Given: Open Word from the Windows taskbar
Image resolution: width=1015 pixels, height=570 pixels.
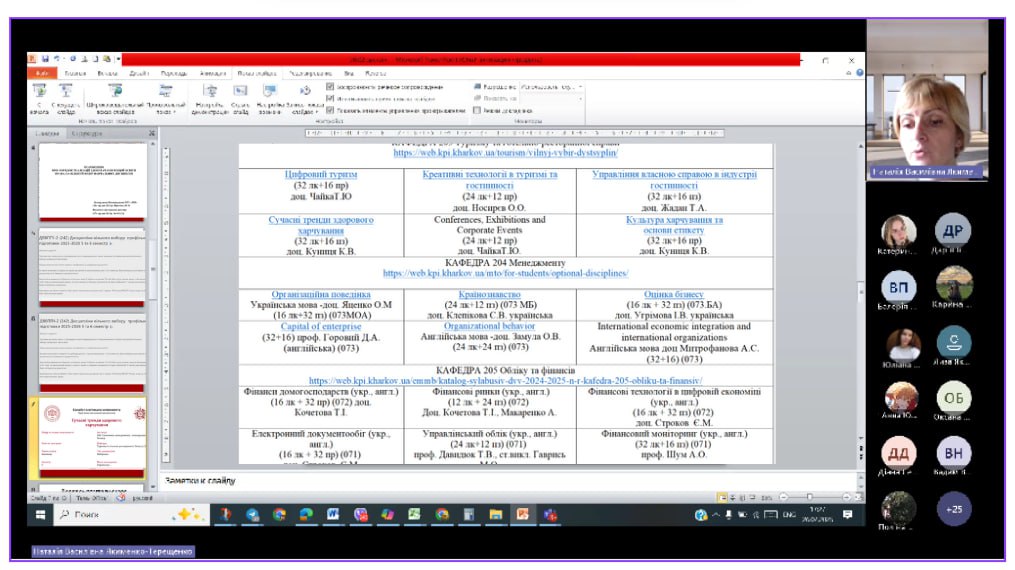Looking at the screenshot, I should [x=333, y=514].
